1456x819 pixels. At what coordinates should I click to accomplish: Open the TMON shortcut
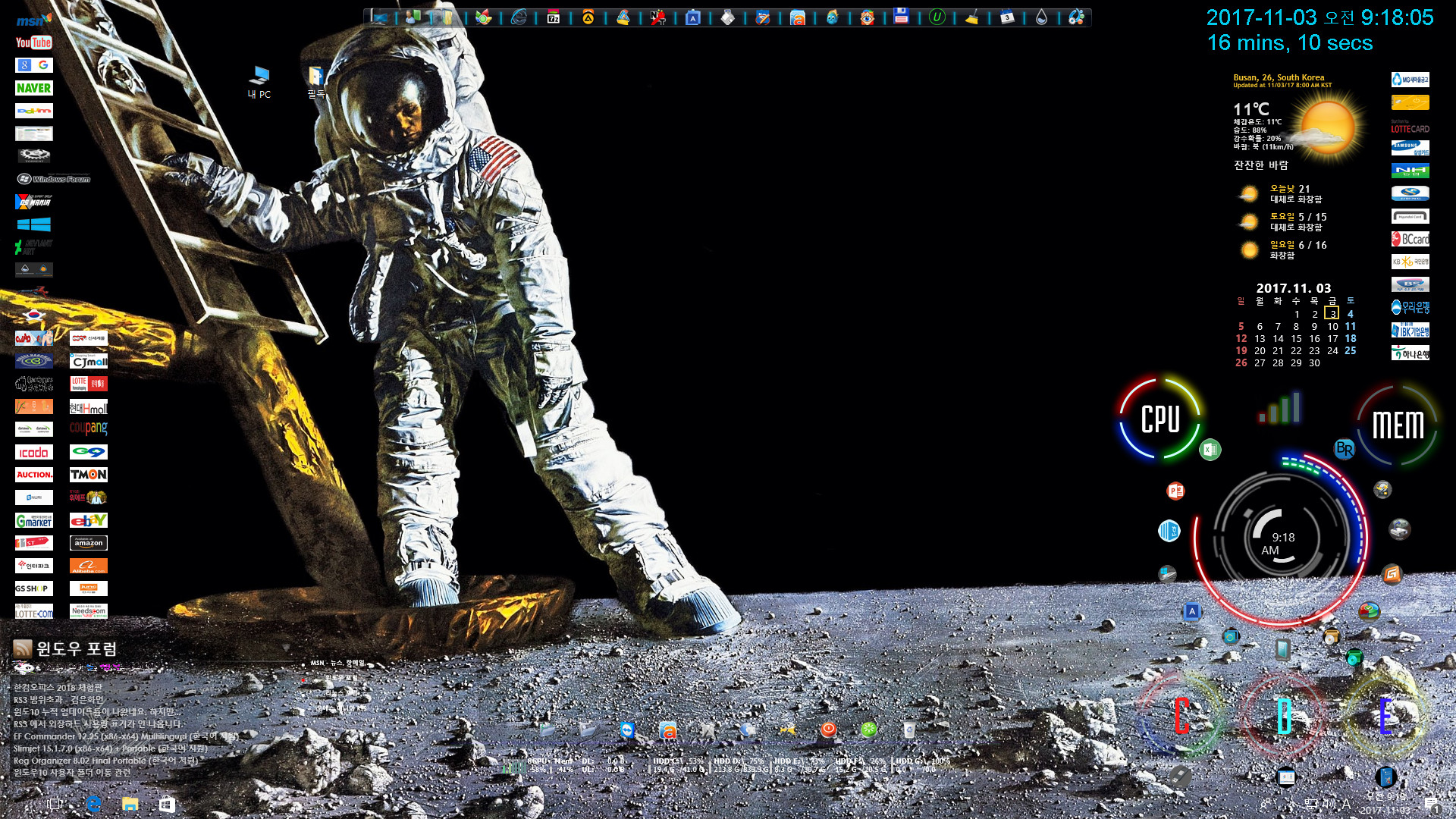(x=89, y=475)
